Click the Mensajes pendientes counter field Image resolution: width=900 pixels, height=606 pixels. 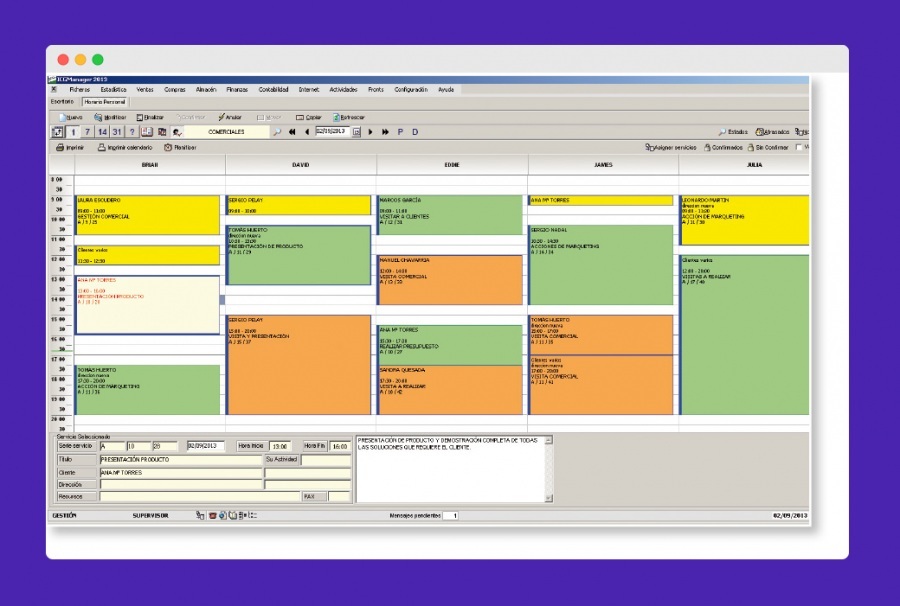[x=451, y=515]
